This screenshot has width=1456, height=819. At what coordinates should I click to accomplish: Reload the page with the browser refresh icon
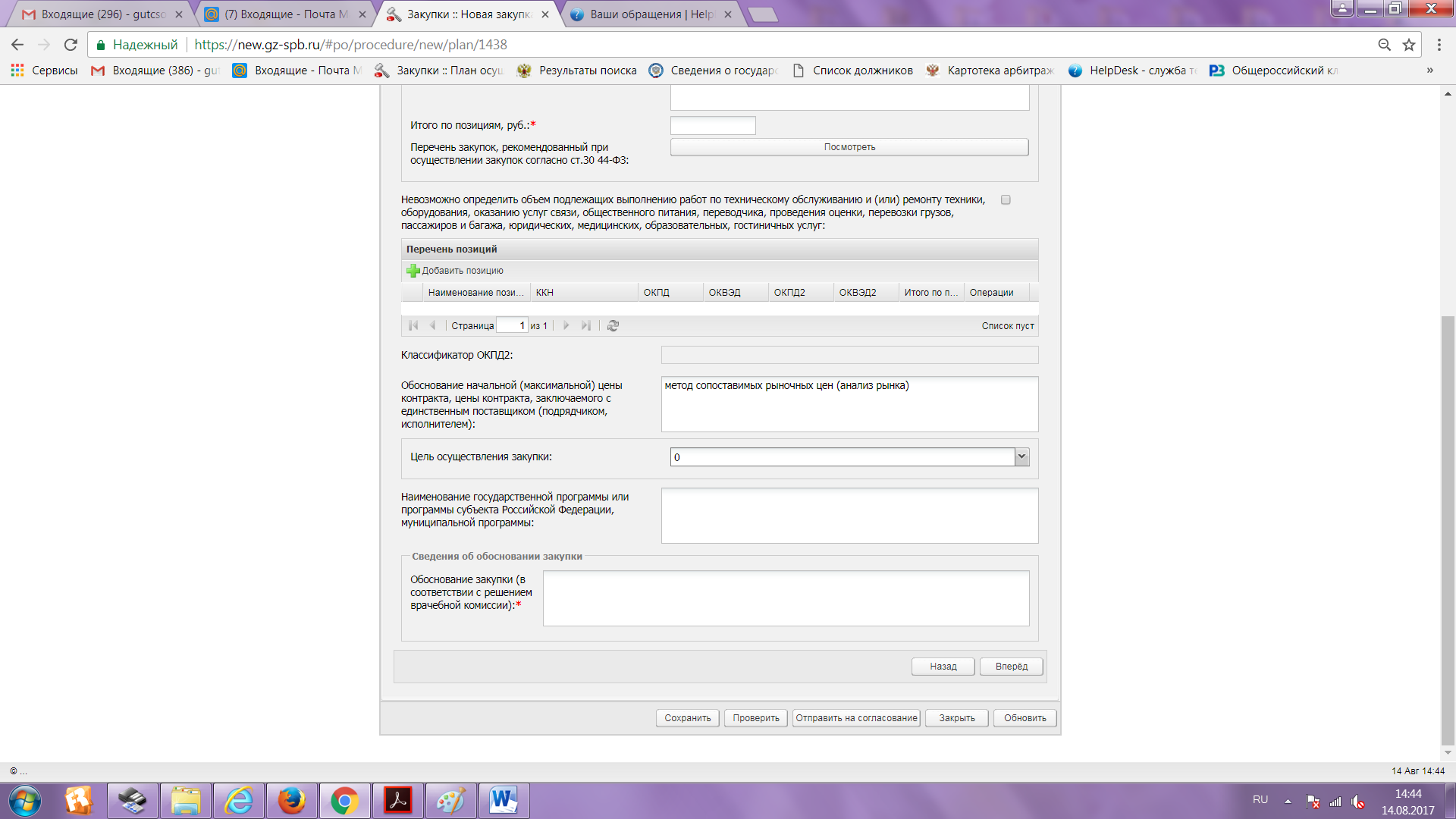71,45
